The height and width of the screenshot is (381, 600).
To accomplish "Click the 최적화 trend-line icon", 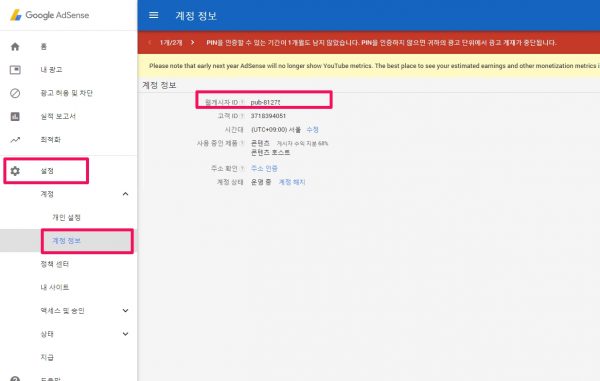I will (x=15, y=140).
